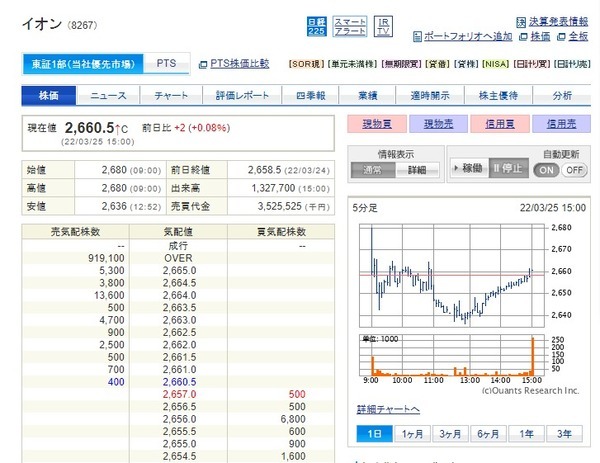
Task: Select the 1ヶ月 chart range
Action: (x=412, y=434)
